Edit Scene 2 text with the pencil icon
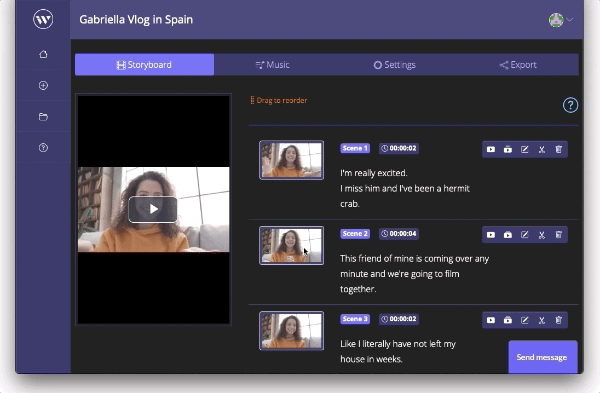The height and width of the screenshot is (393, 600). click(525, 235)
